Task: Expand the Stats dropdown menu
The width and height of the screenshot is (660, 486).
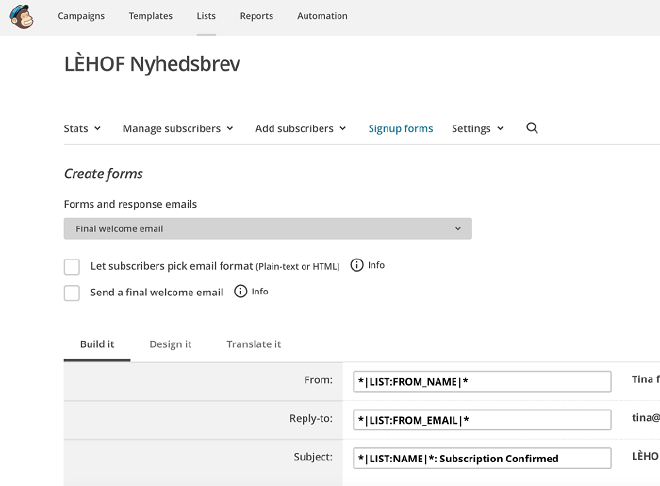Action: pos(82,129)
